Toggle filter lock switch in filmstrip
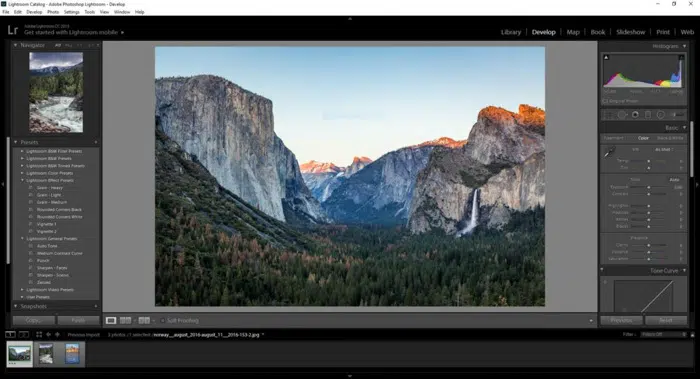Screen dimensions: 700x379 pyautogui.click(x=692, y=334)
